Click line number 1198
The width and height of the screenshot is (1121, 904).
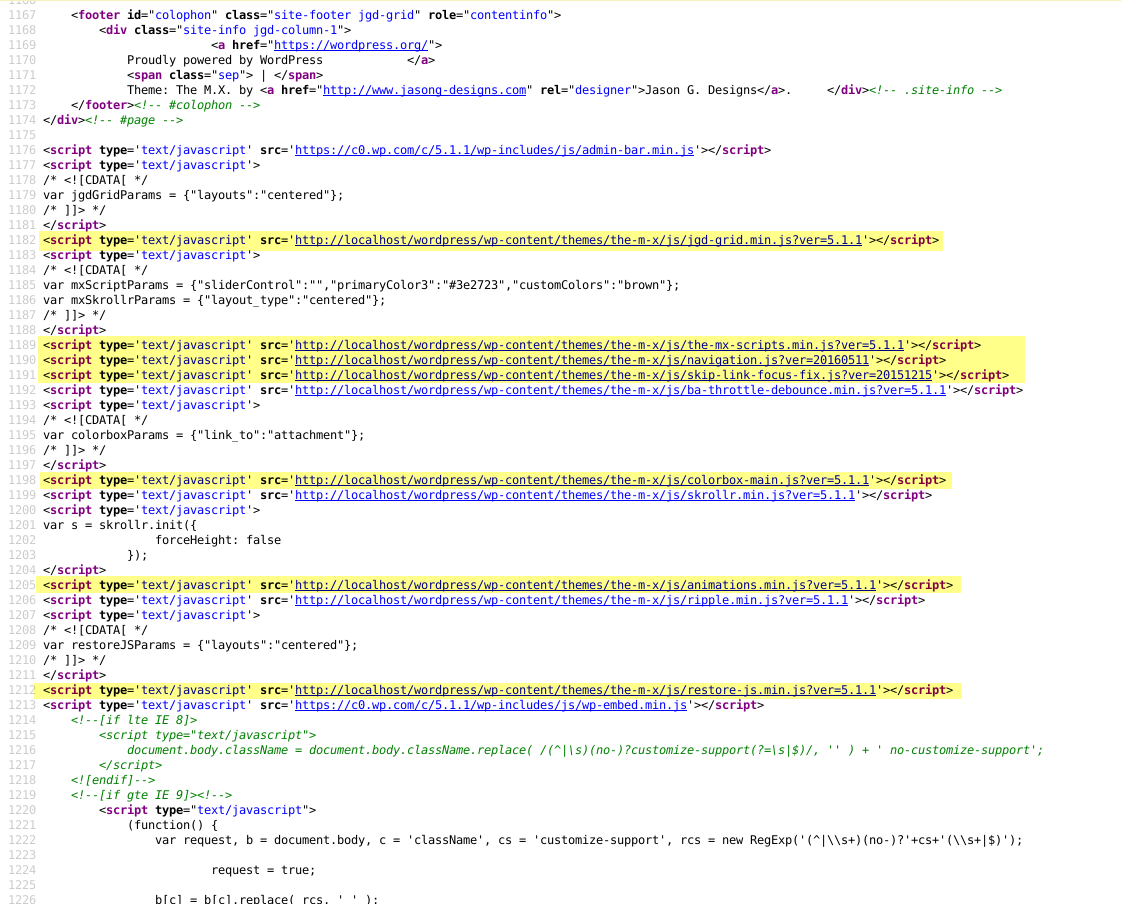pos(22,481)
